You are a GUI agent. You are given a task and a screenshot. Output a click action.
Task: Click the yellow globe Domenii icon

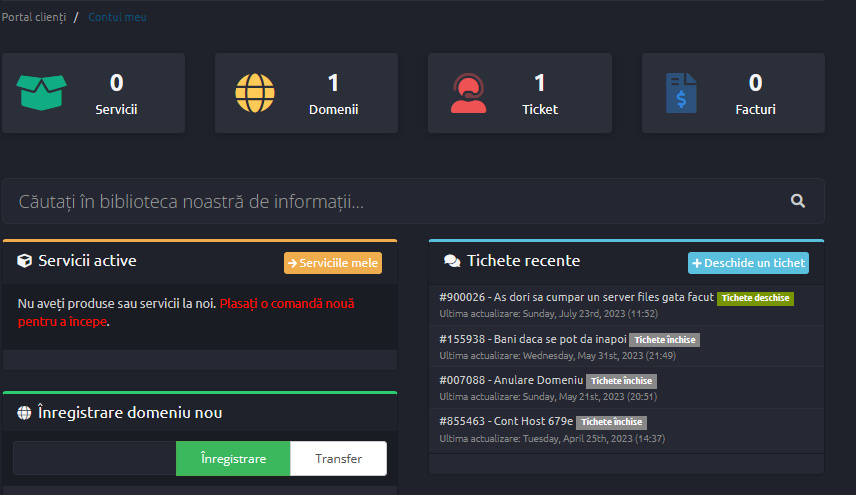click(255, 93)
